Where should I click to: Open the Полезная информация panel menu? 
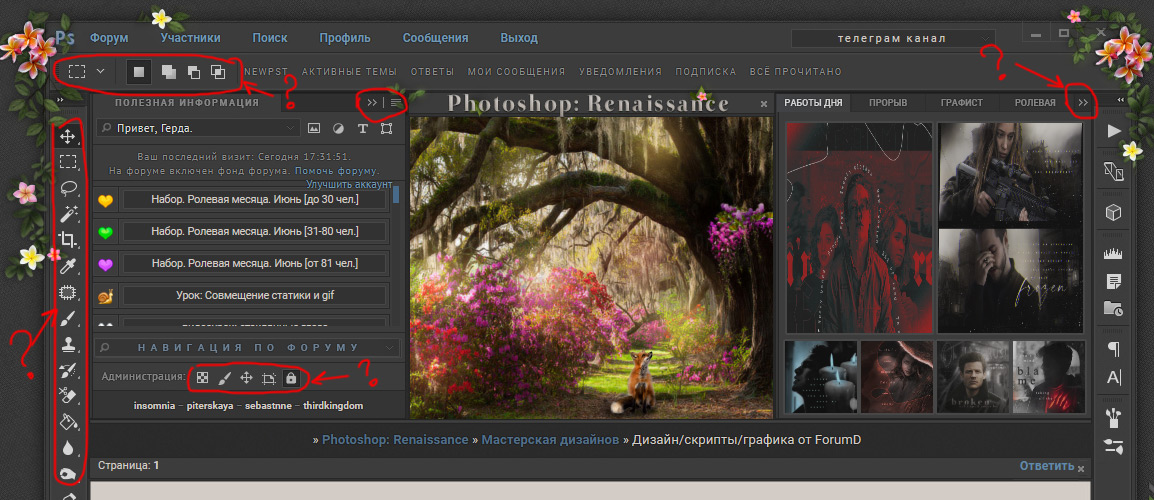396,102
